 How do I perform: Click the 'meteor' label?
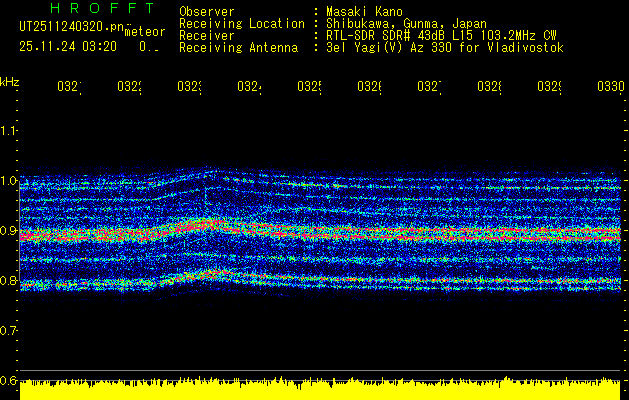[x=145, y=31]
